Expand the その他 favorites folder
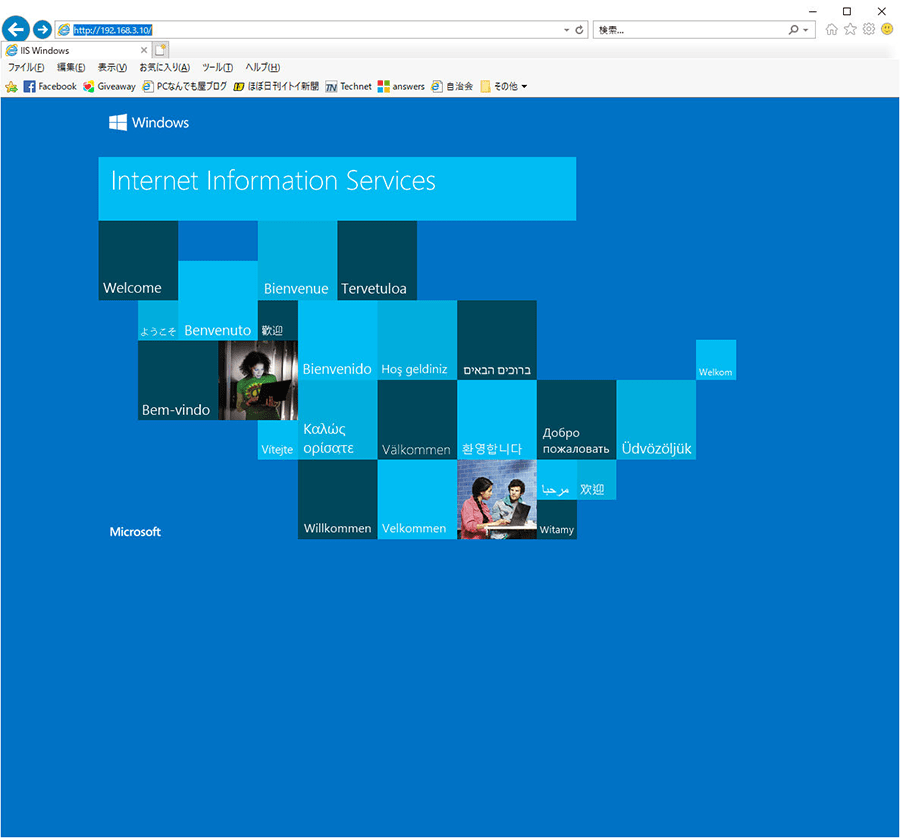900x838 pixels. click(503, 87)
